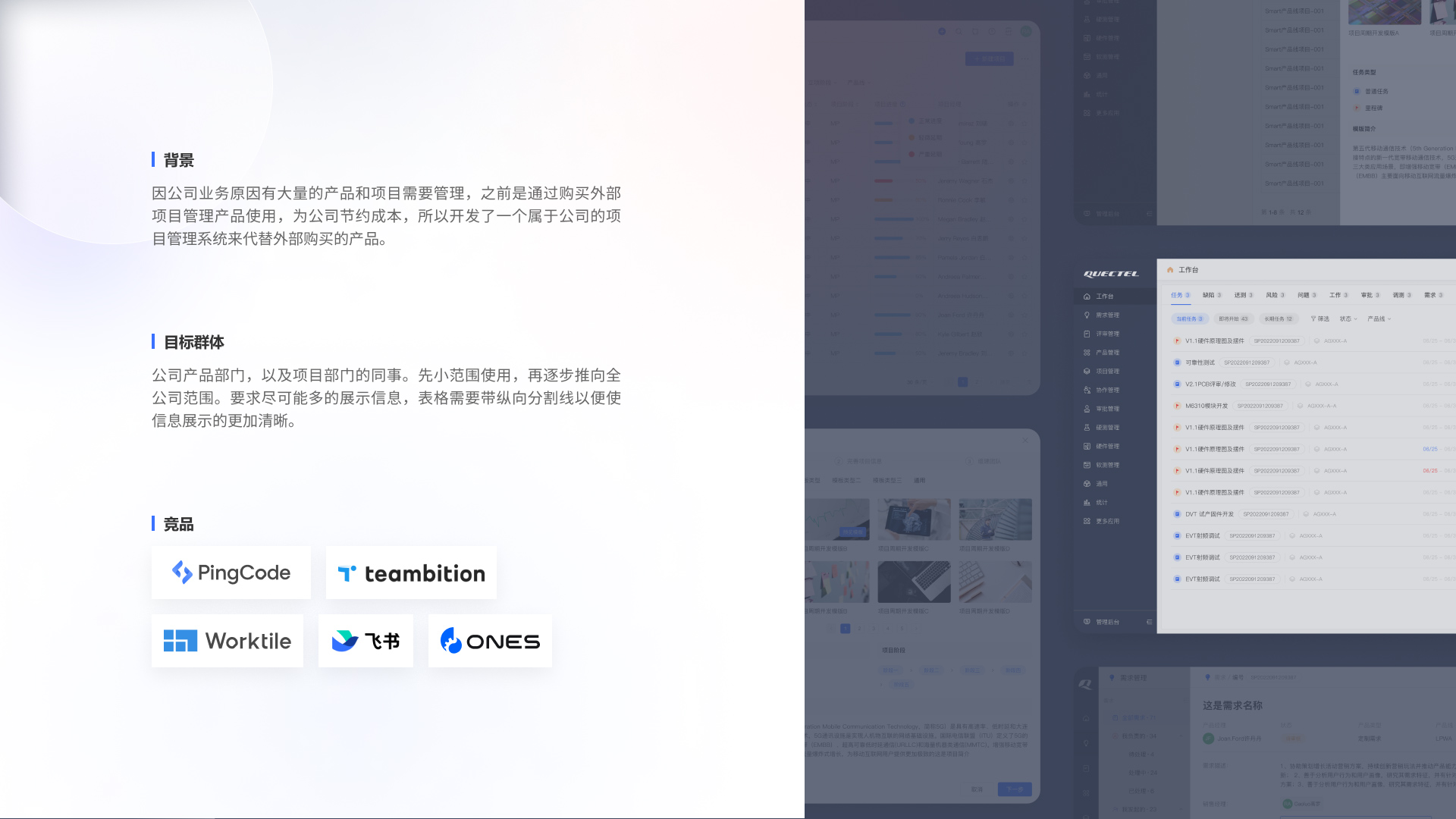Viewport: 1456px width, 819px height.
Task: Open the 产品线 dropdown
Action: click(1379, 319)
